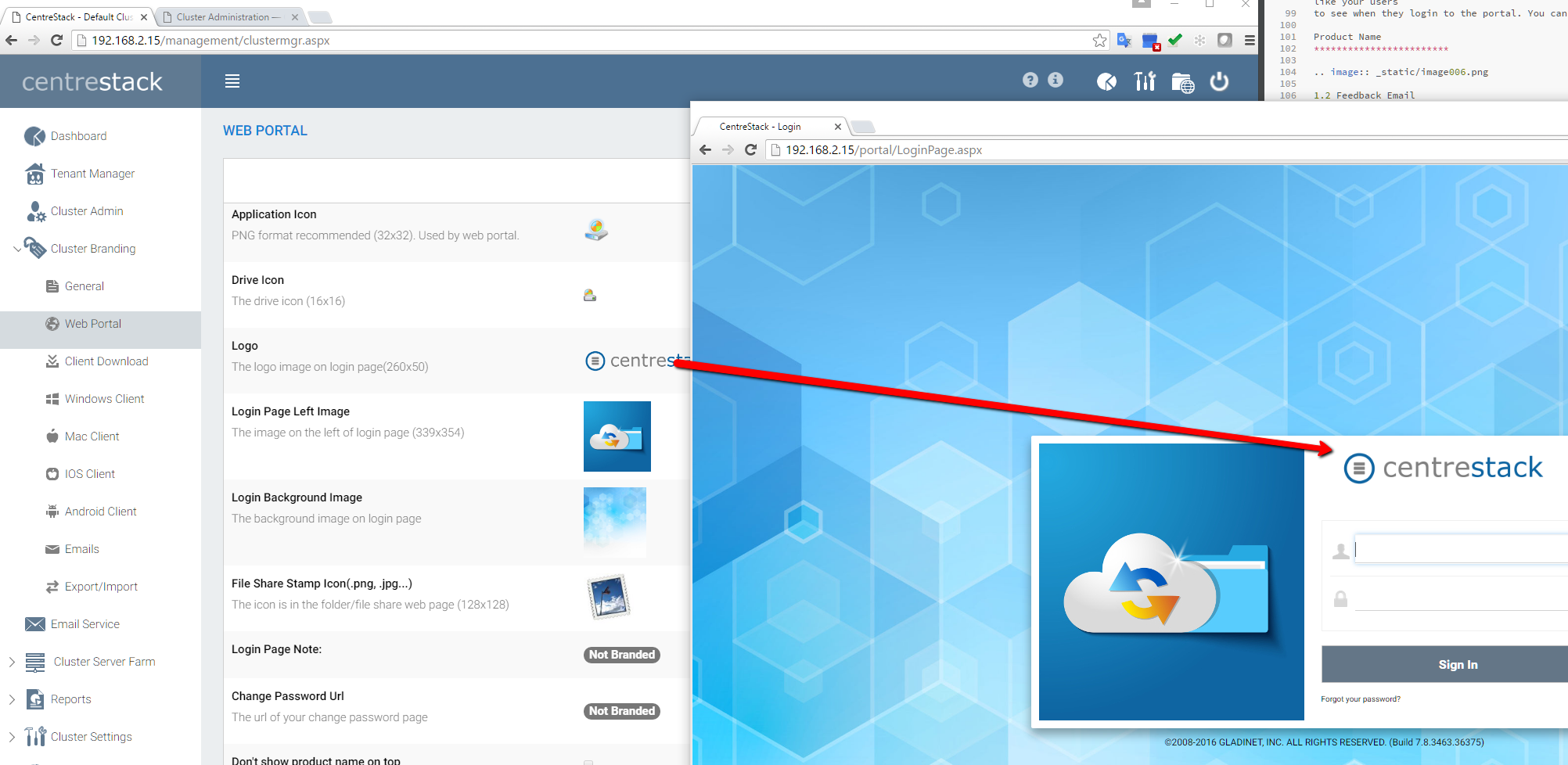The image size is (1568, 765).
Task: Open the tools settings header icon
Action: 1145,81
